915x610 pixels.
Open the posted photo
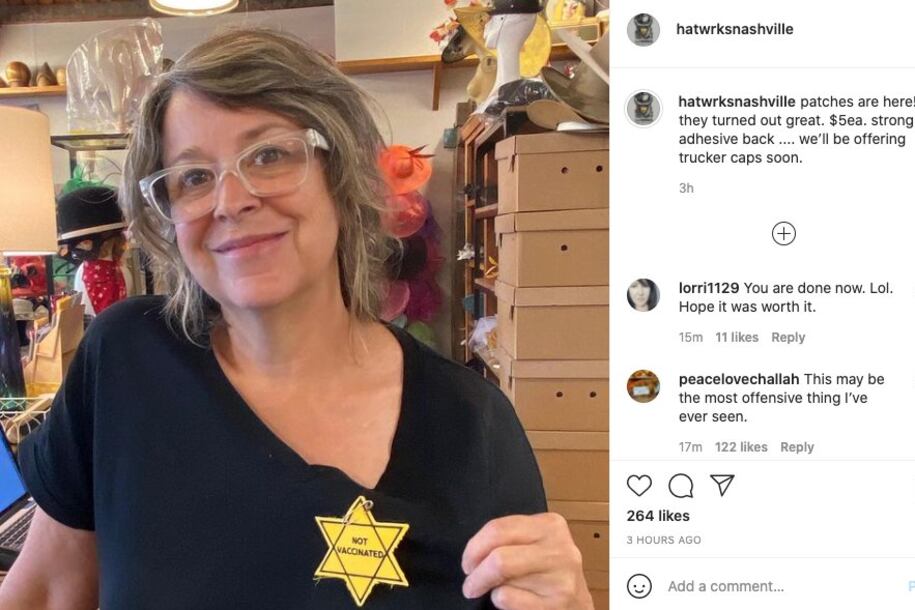[x=305, y=305]
